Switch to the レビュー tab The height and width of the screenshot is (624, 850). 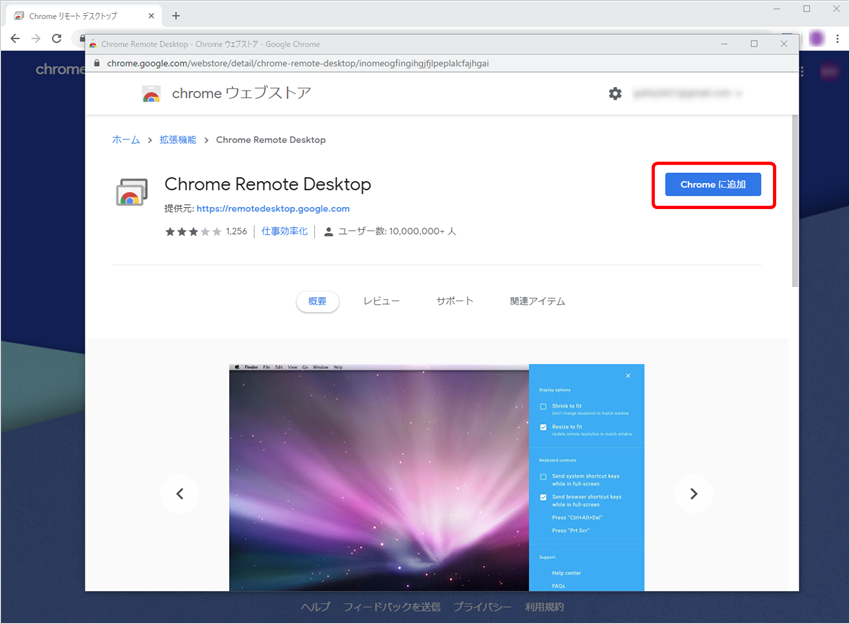point(381,301)
